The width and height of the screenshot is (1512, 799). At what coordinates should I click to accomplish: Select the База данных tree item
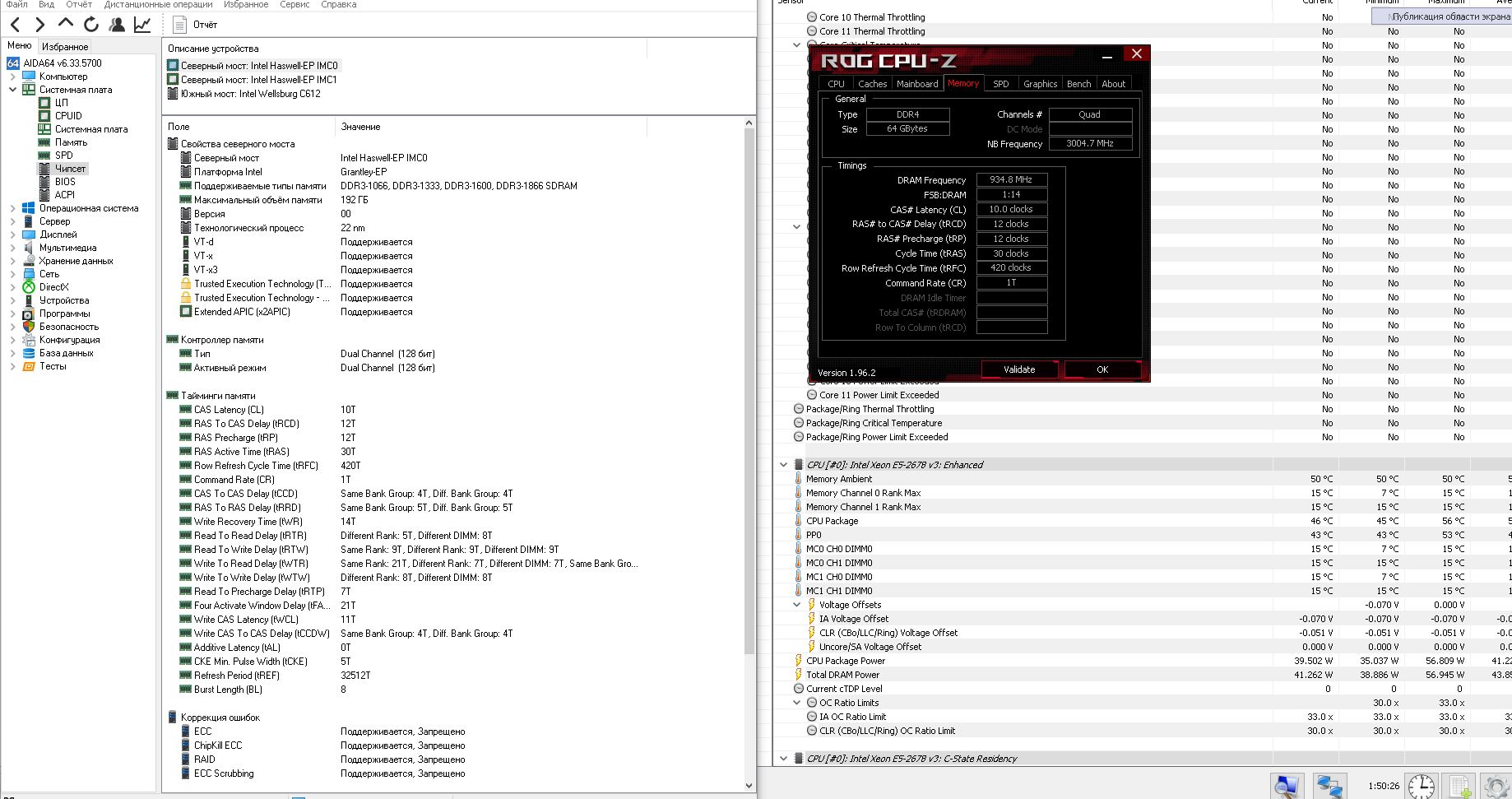coord(67,353)
